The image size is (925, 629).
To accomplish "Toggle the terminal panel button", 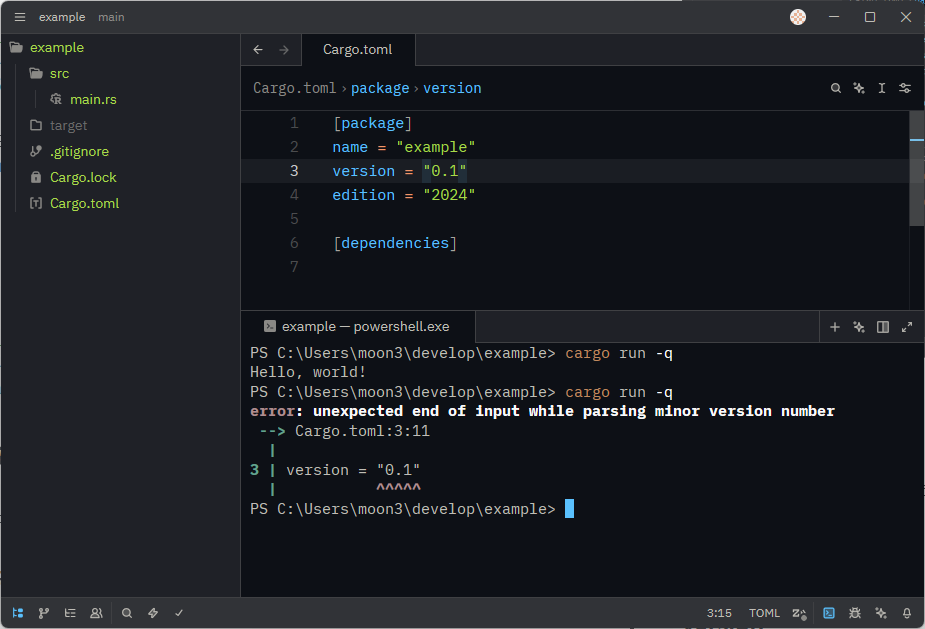I will pos(829,613).
